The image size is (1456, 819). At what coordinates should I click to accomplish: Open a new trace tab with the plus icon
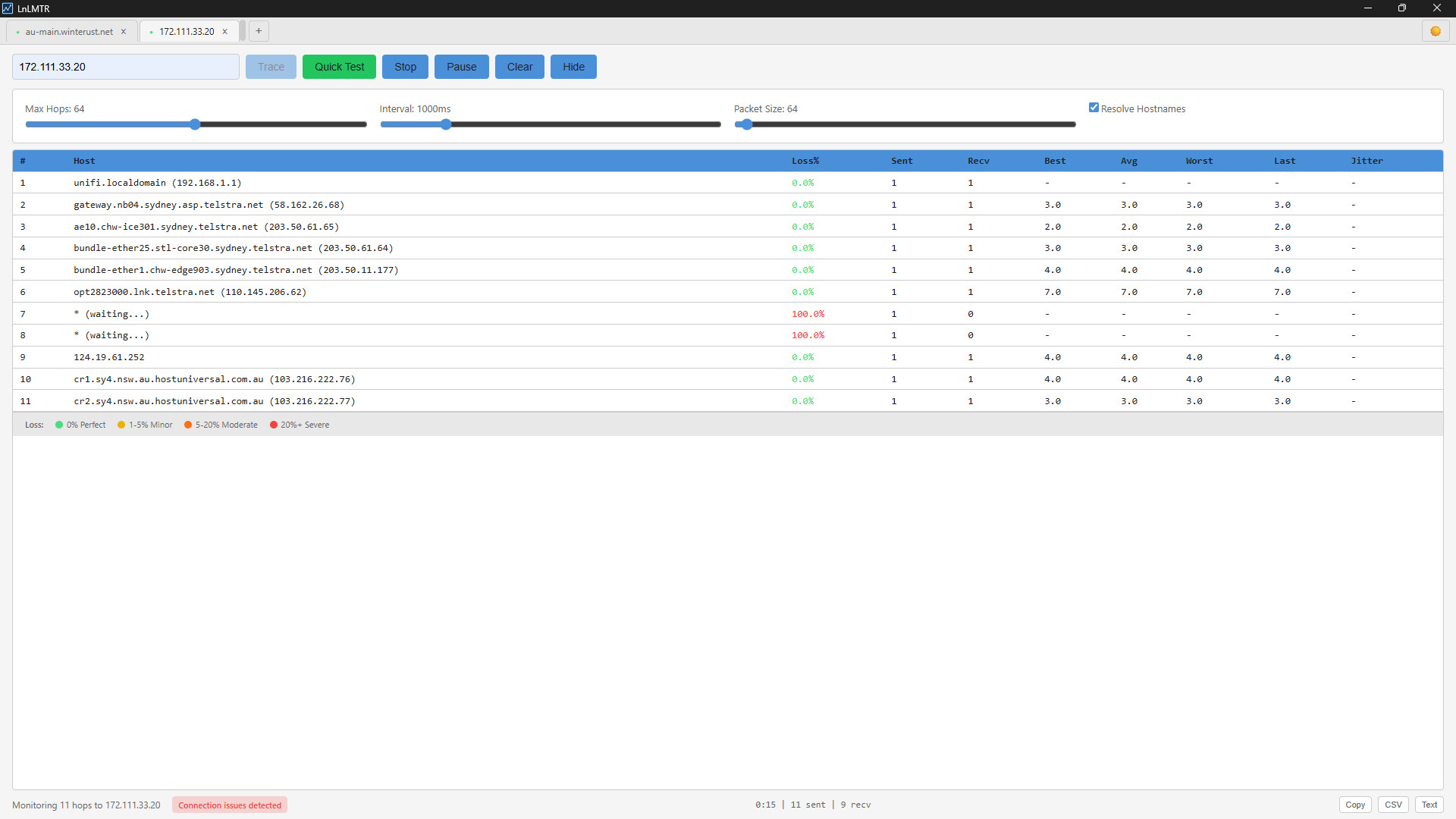tap(259, 31)
